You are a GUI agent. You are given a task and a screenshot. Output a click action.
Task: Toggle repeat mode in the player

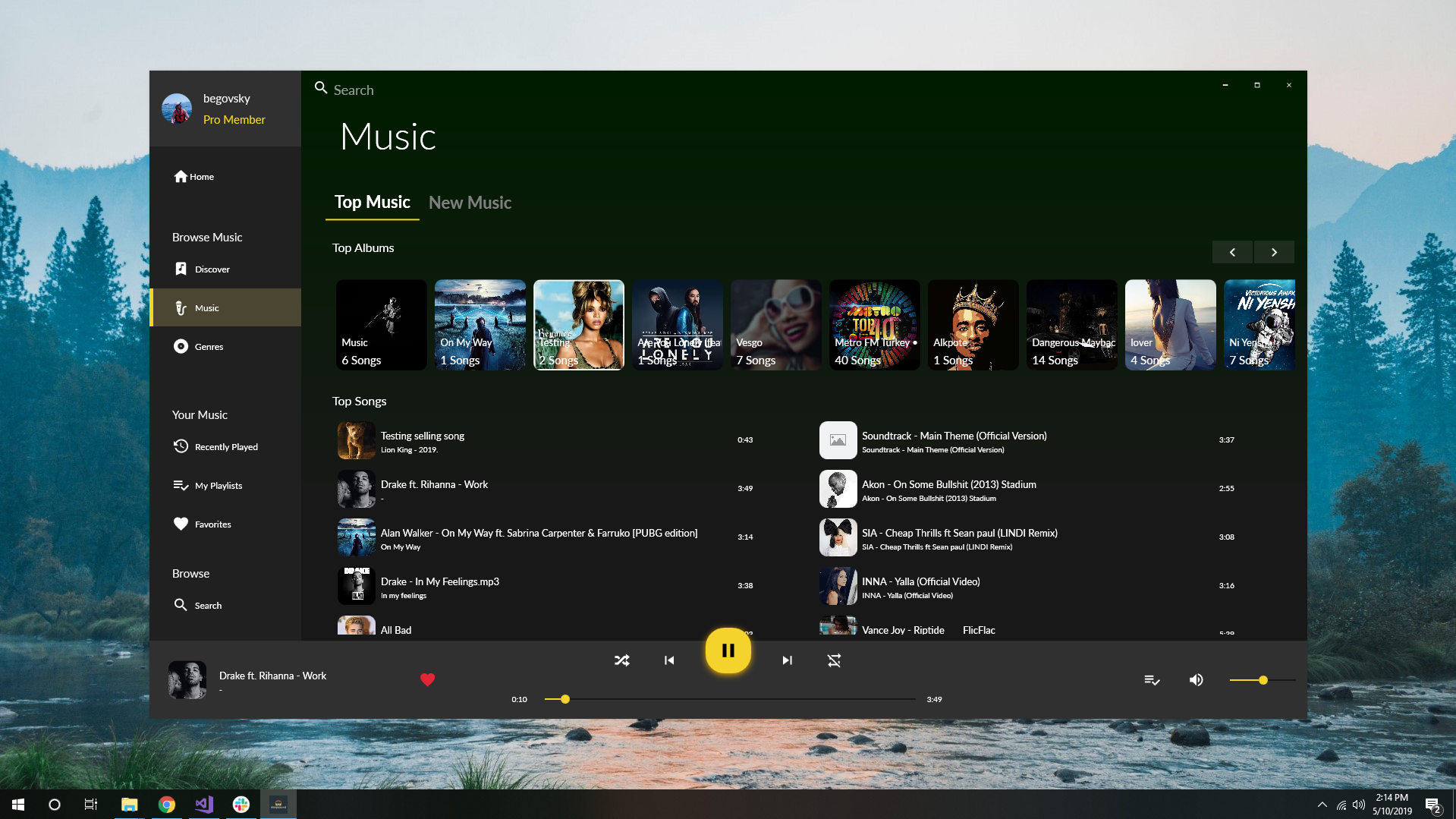coord(834,660)
